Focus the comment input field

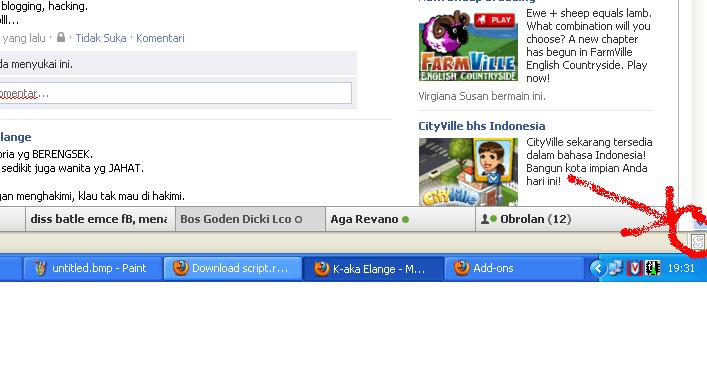tap(175, 93)
